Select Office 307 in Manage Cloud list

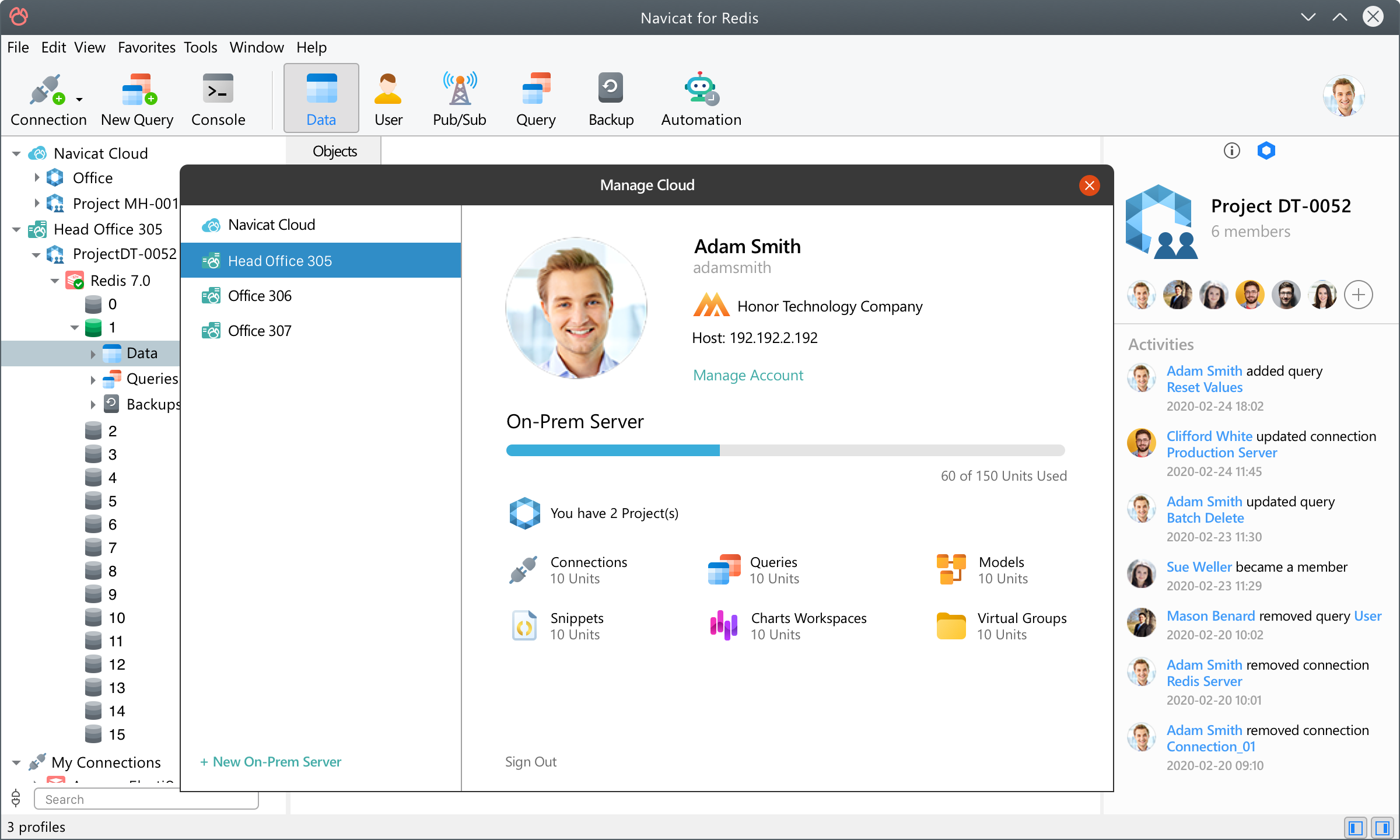coord(321,331)
